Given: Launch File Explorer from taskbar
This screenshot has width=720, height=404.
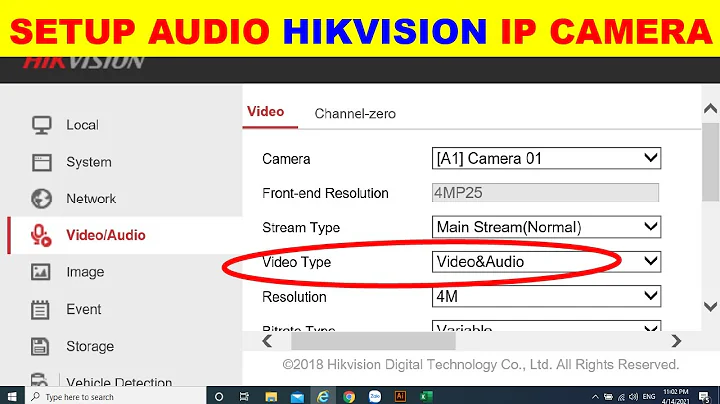Looking at the screenshot, I should [271, 397].
